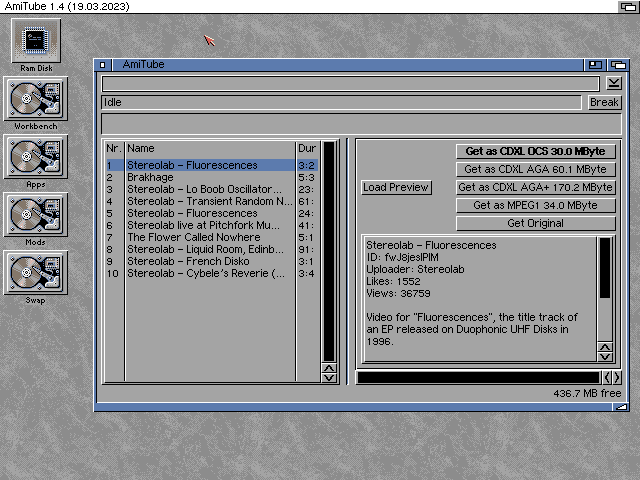Select Stereolab – Transient Random N... entry

(x=212, y=201)
